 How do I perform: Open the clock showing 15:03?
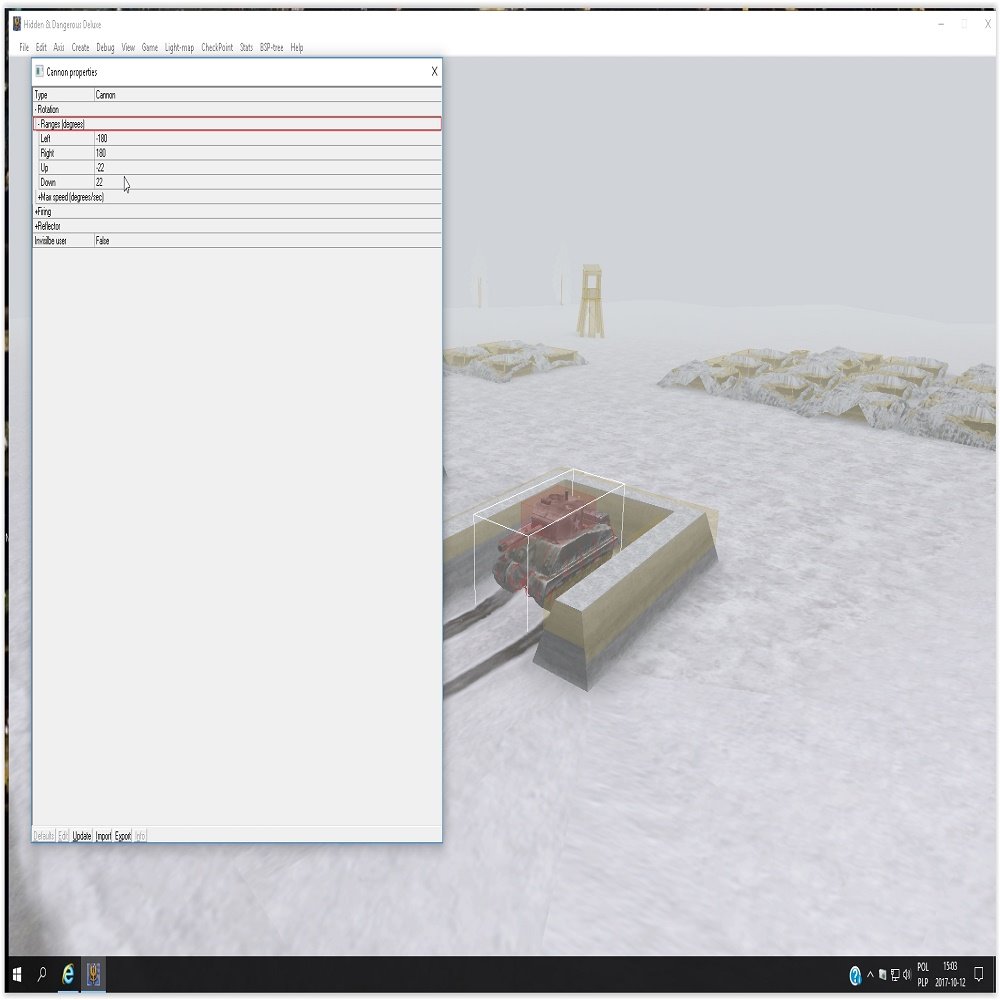click(x=950, y=974)
